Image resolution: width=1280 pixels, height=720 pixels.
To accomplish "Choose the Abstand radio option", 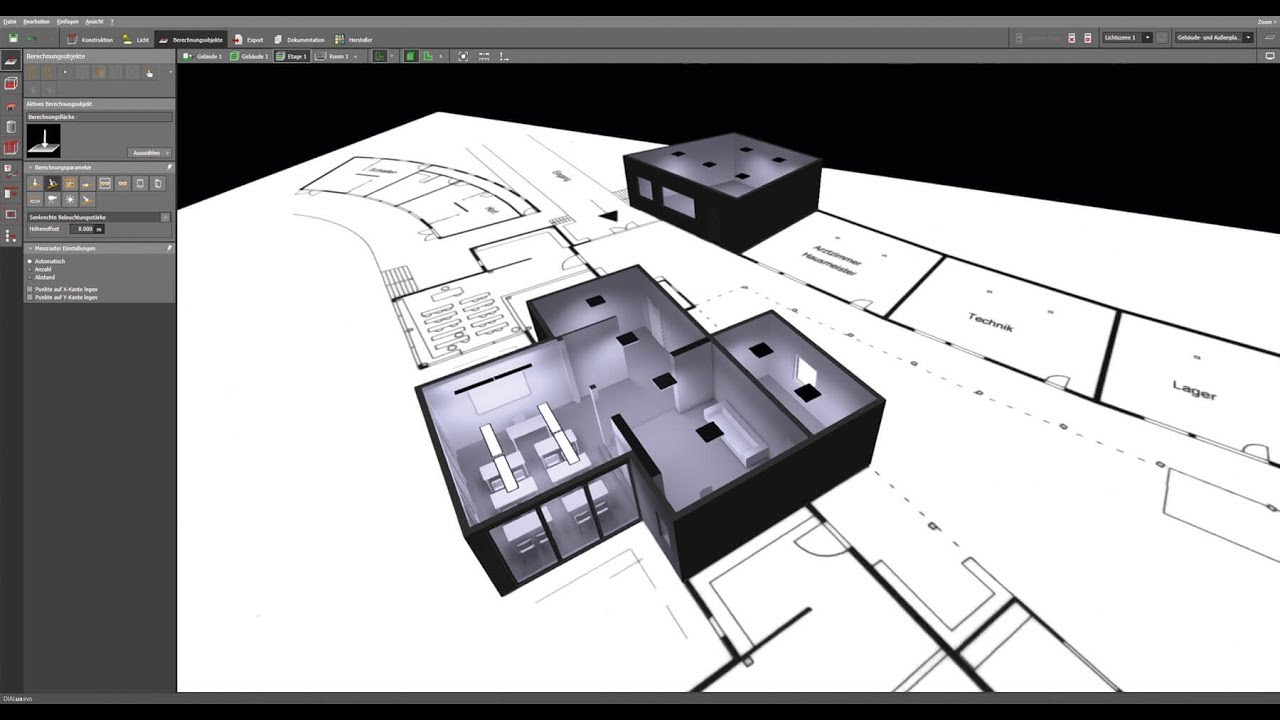I will point(30,277).
